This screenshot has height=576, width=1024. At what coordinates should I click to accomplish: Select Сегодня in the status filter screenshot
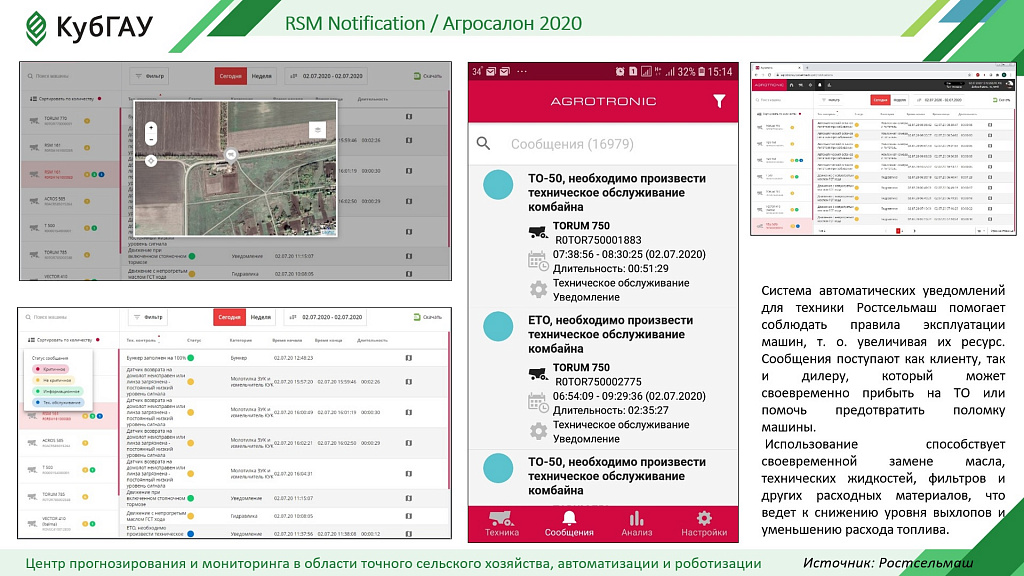click(x=229, y=317)
